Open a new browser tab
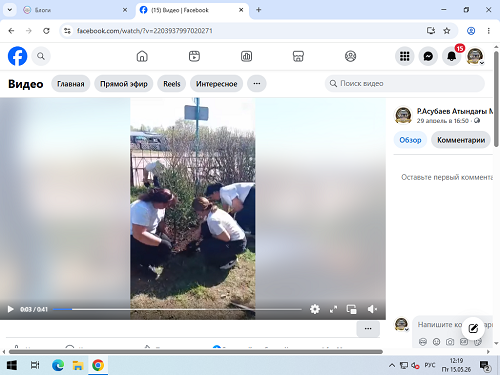Viewport: 500px width, 375px height. (x=259, y=10)
